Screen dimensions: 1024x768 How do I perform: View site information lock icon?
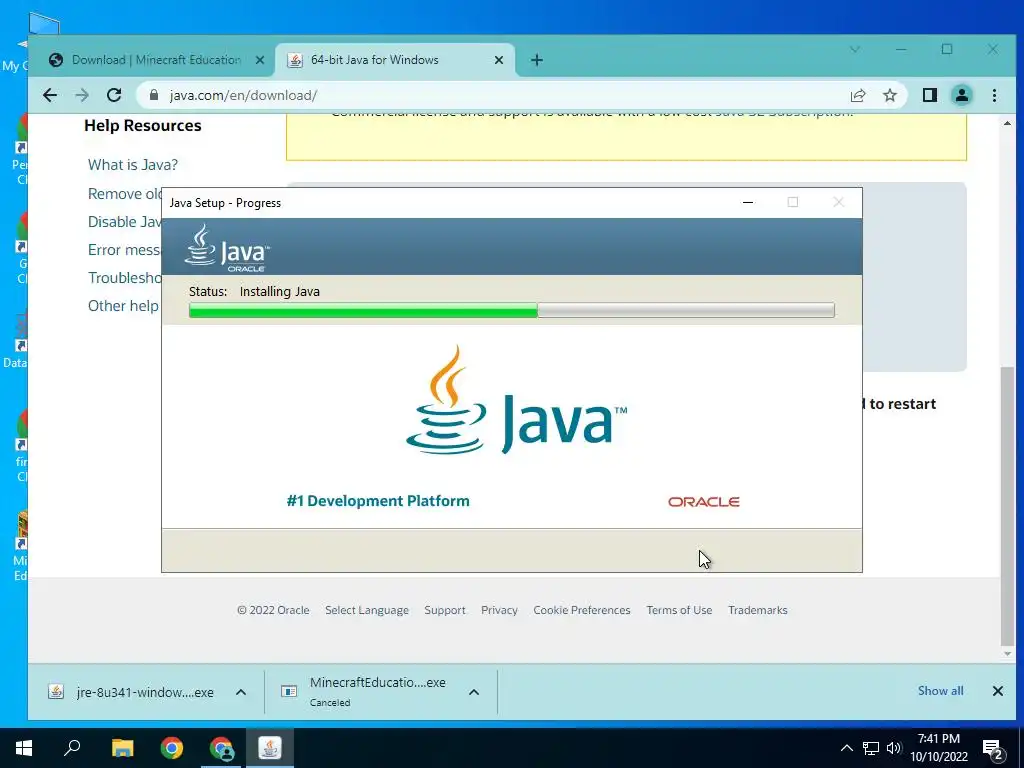pyautogui.click(x=154, y=95)
